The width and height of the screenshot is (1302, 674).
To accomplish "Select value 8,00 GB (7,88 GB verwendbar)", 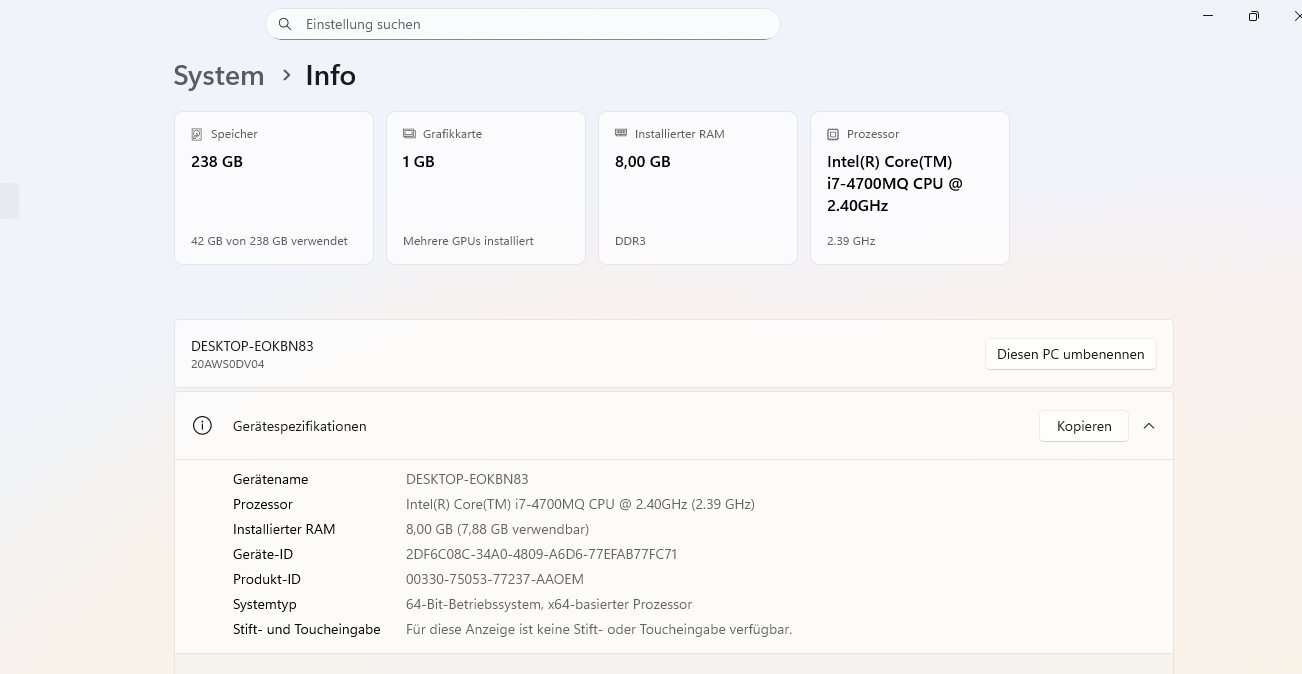I will click(497, 529).
